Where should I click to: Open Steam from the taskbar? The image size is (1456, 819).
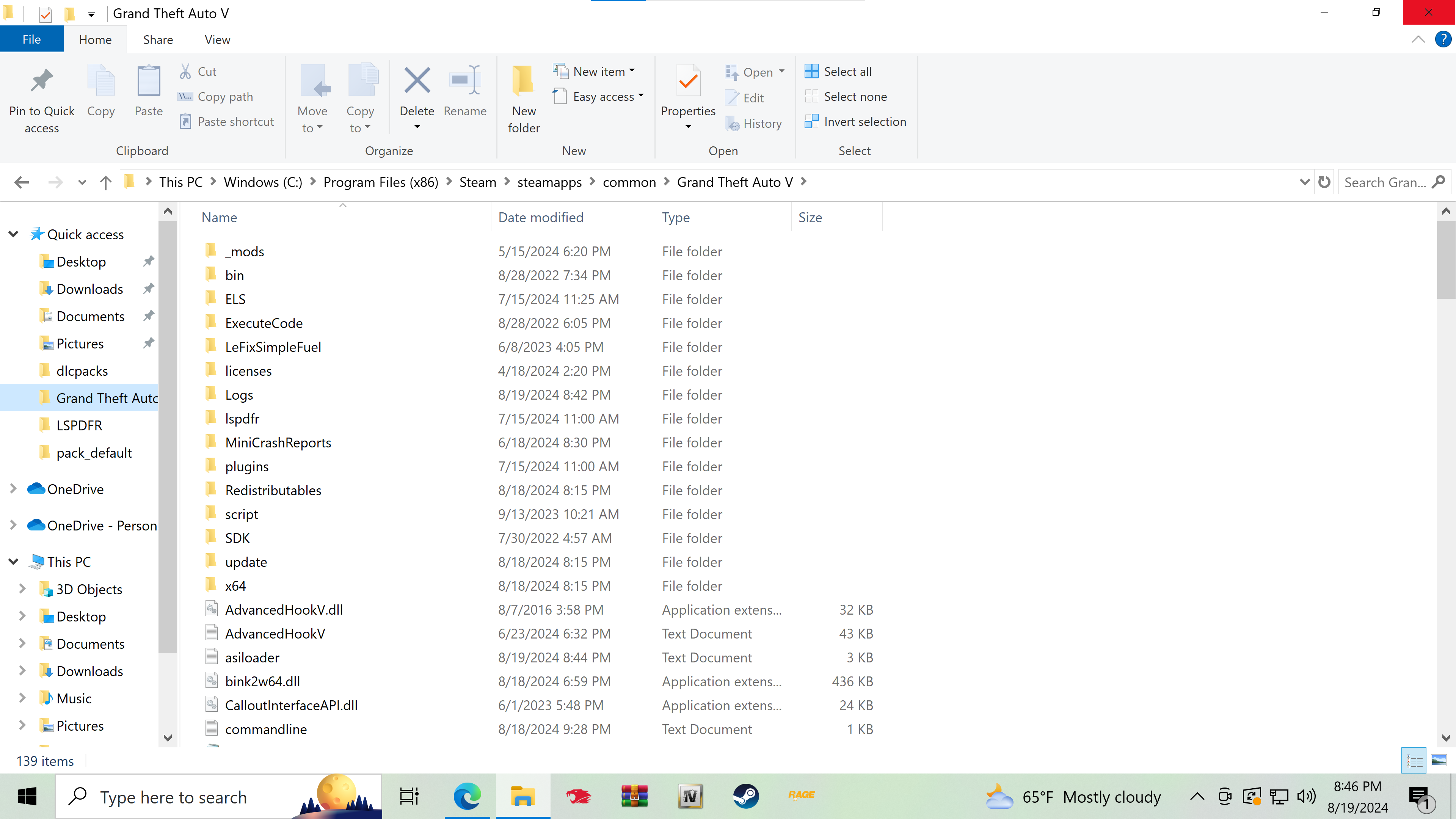pyautogui.click(x=746, y=797)
